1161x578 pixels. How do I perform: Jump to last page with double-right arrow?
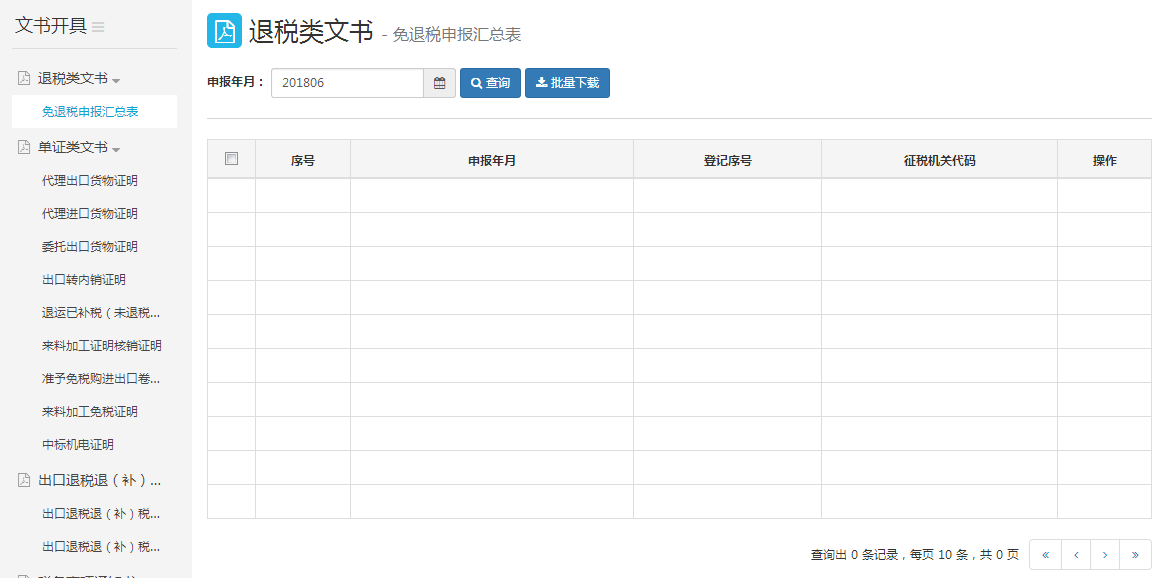(1135, 554)
